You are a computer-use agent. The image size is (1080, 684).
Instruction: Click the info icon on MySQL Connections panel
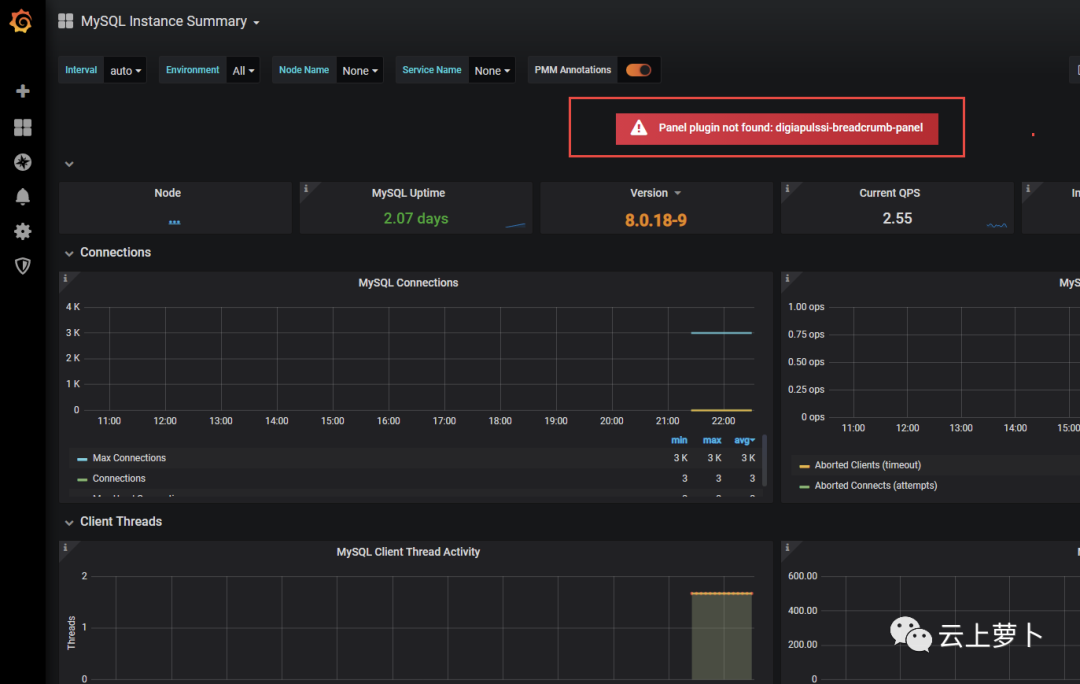pos(65,278)
